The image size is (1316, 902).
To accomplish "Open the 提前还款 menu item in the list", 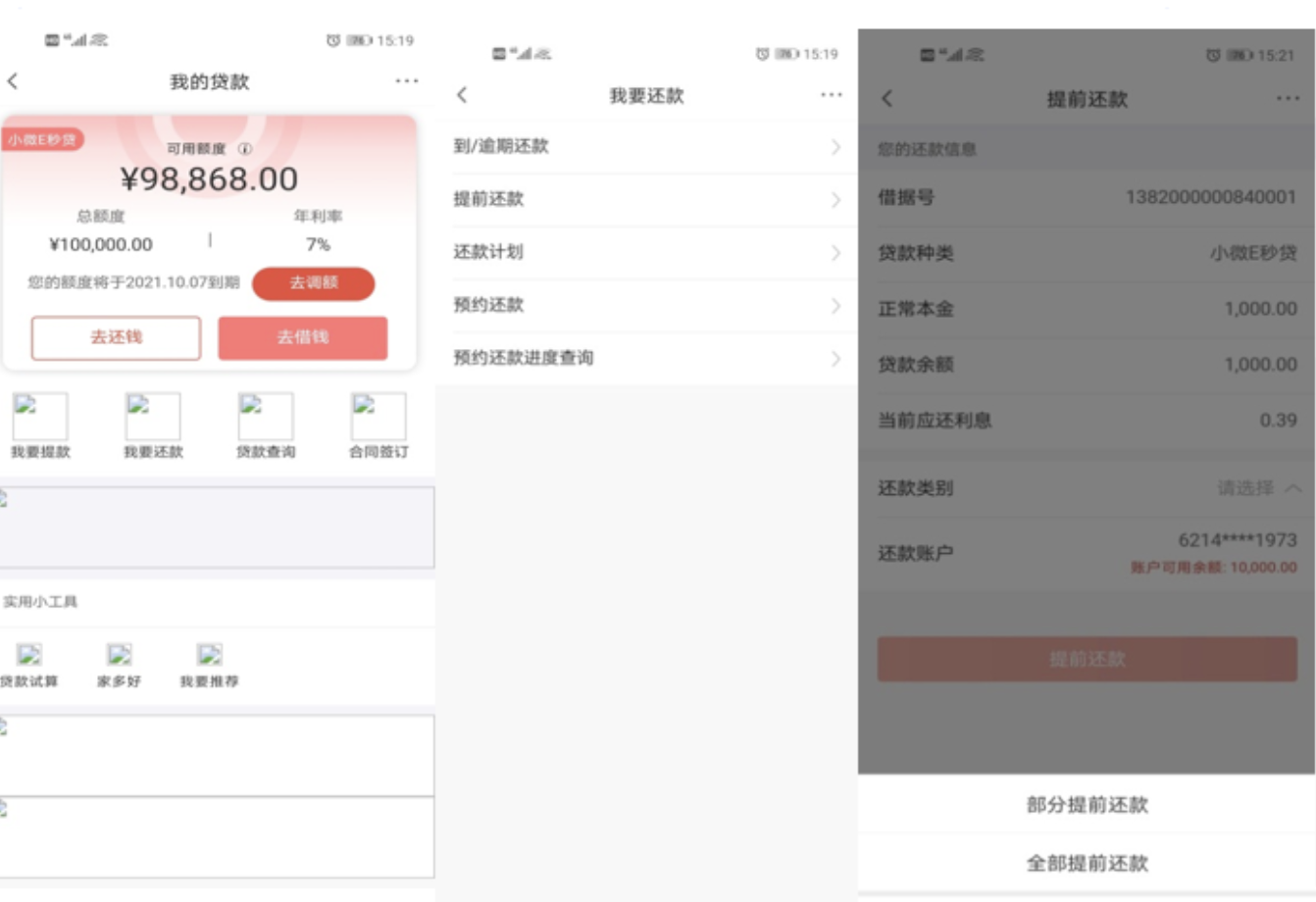I will 647,200.
